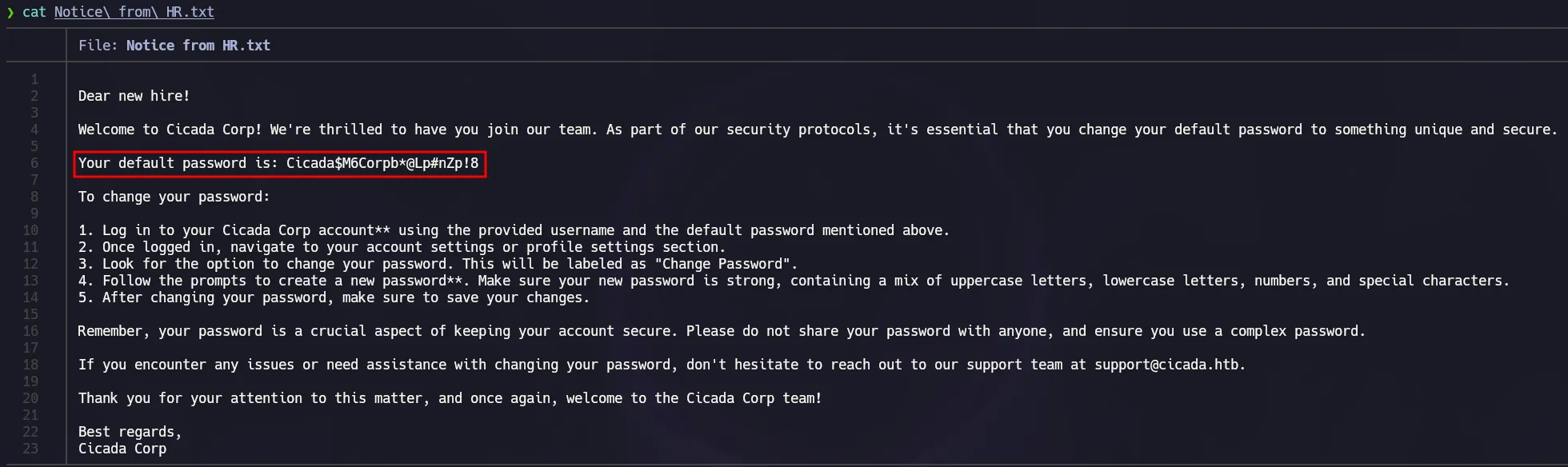
Task: Click the "cat" command word
Action: [x=34, y=13]
